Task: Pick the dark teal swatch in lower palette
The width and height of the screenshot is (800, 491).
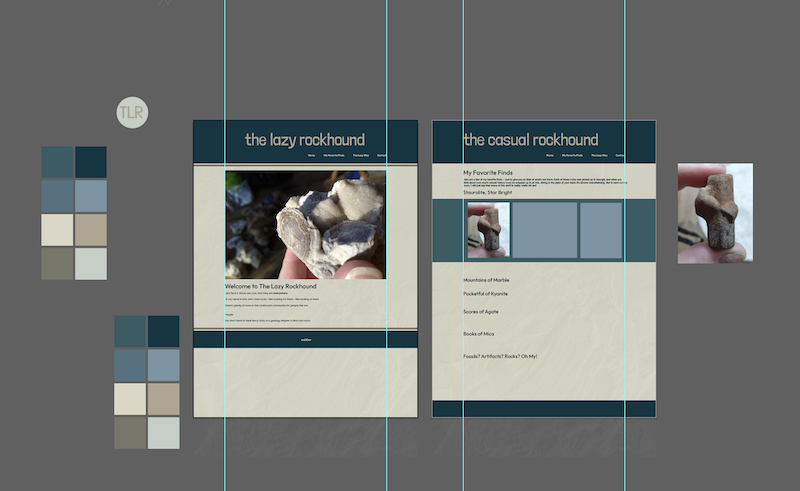Action: click(x=130, y=331)
